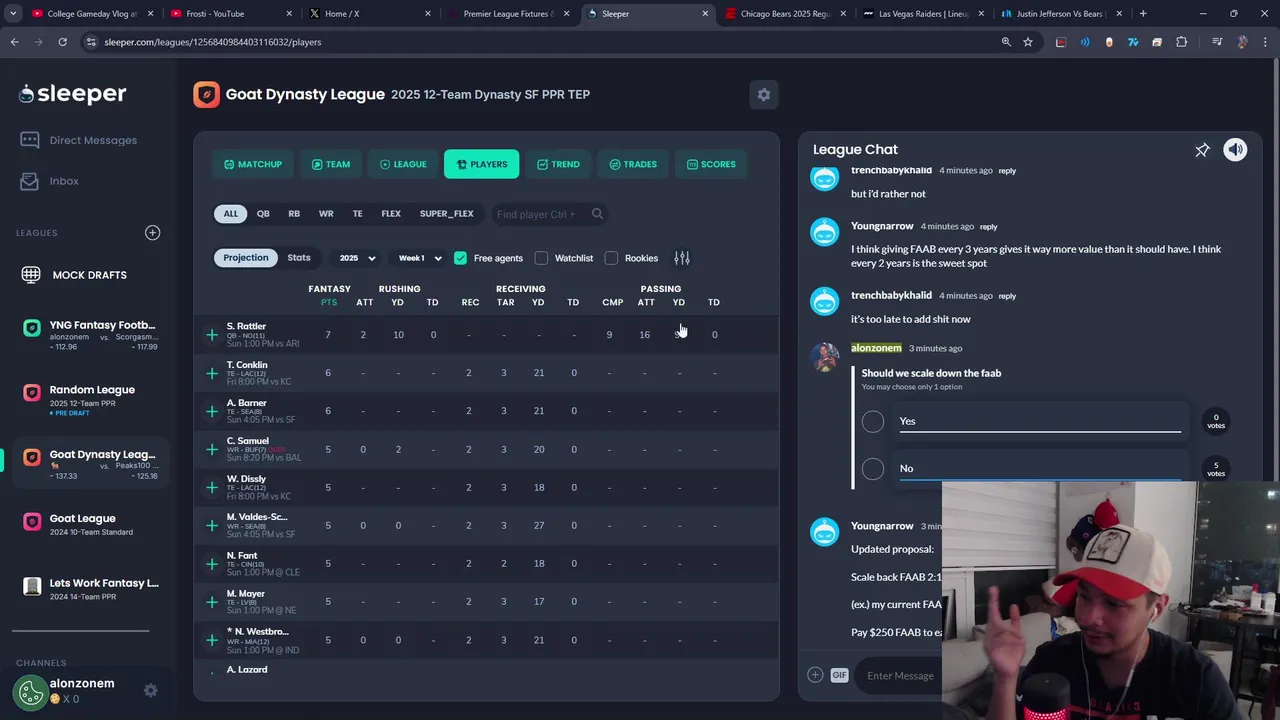The height and width of the screenshot is (720, 1280).
Task: Click the Enter Message chat box
Action: point(900,675)
